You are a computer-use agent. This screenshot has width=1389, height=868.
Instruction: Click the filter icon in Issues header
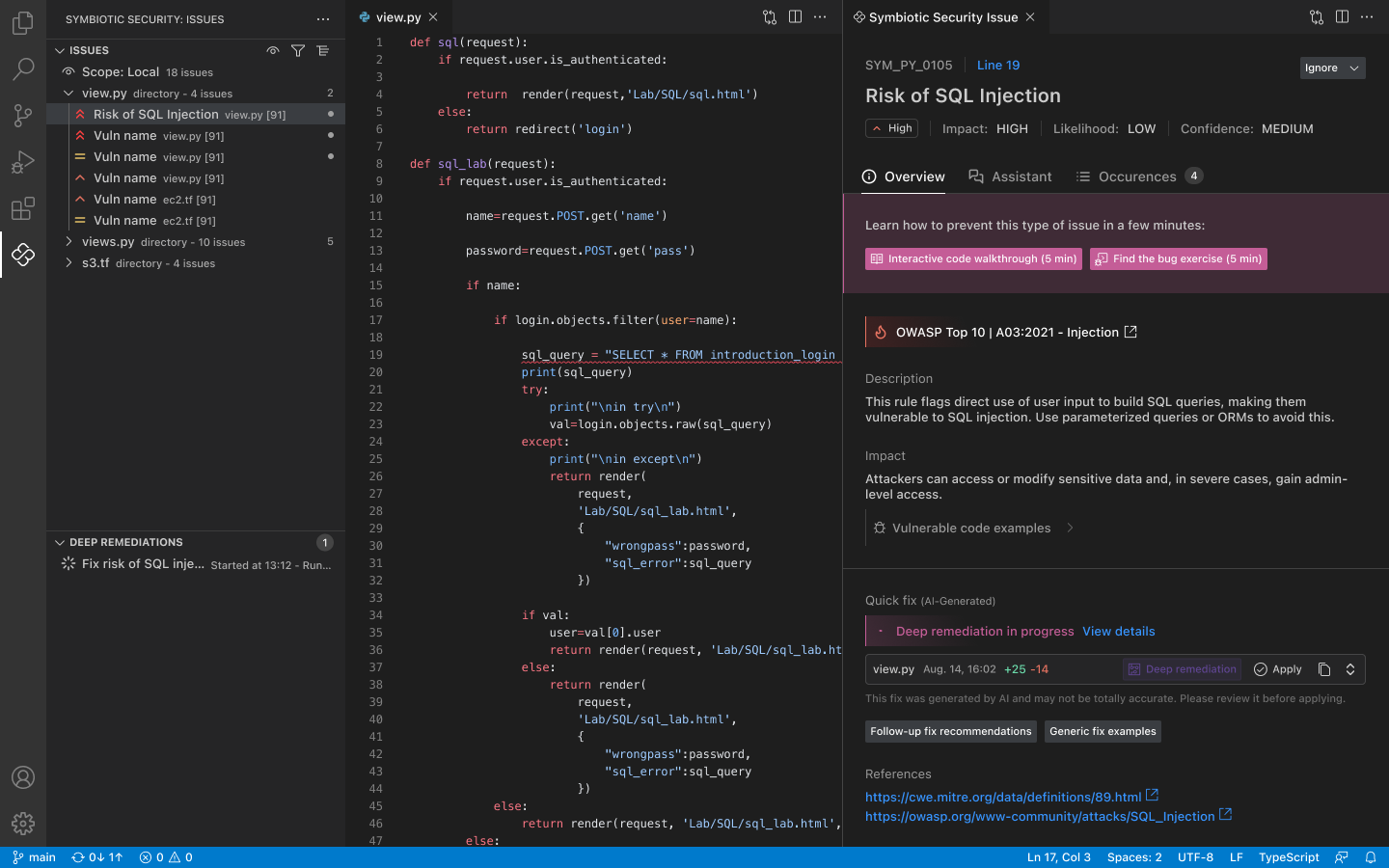pos(298,50)
